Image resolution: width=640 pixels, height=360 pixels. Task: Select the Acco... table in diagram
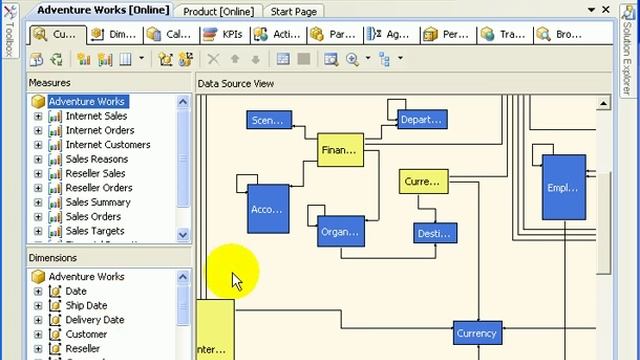268,209
